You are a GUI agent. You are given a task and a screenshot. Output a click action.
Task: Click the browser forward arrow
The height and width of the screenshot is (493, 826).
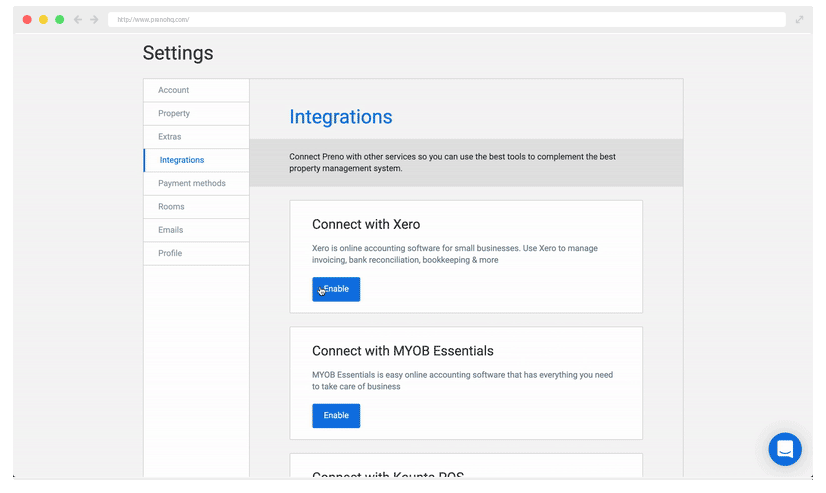point(94,19)
